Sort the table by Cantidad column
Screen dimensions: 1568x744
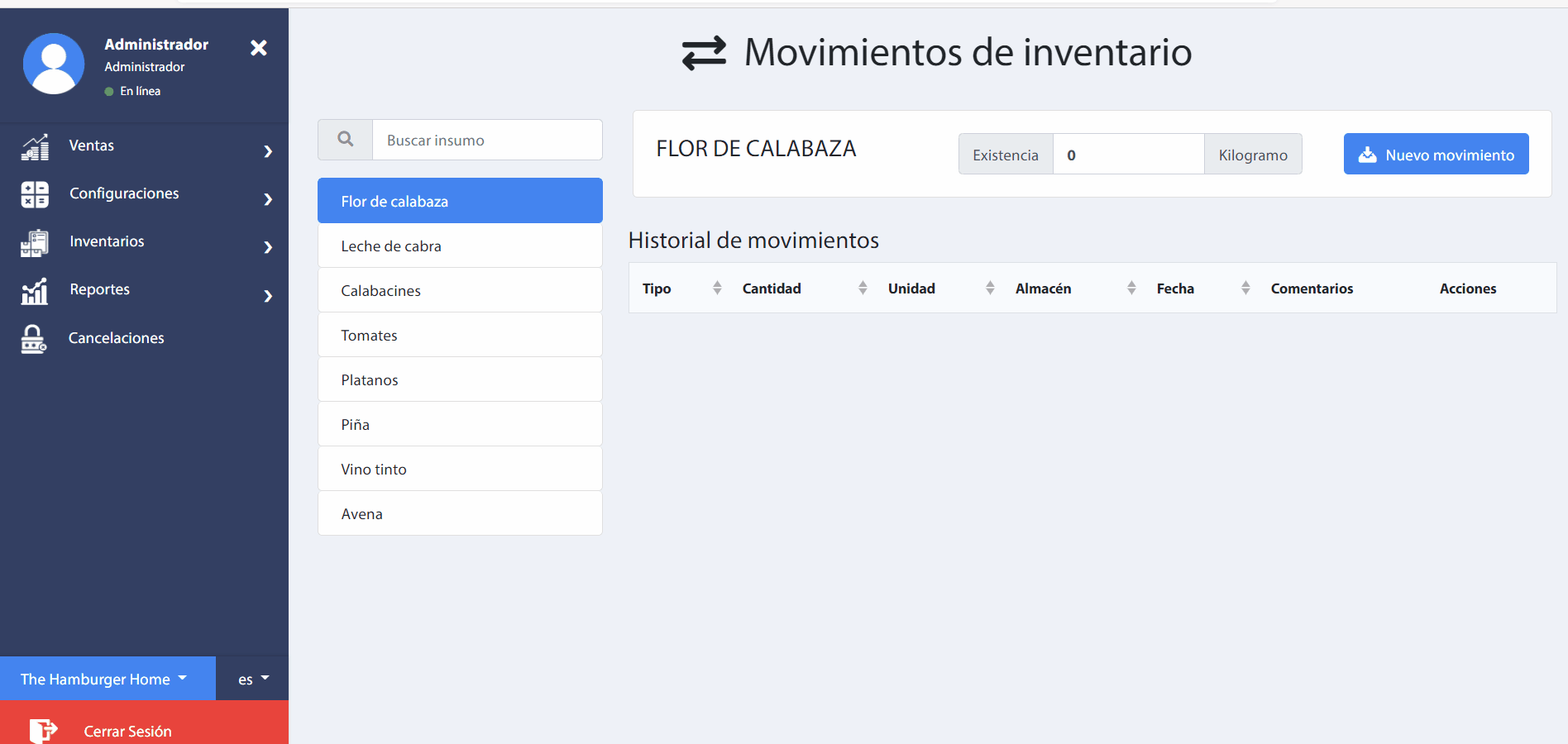(863, 288)
